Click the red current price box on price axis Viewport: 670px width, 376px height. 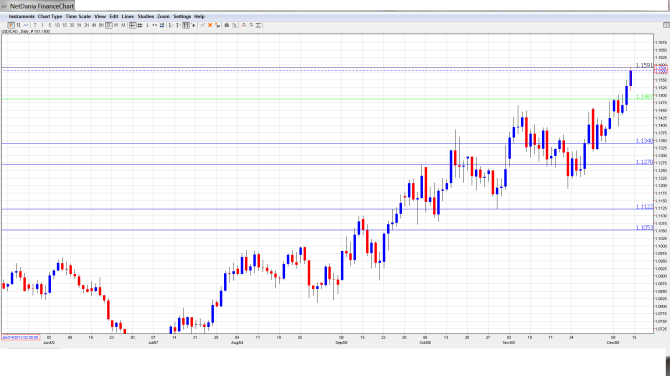[x=661, y=69]
